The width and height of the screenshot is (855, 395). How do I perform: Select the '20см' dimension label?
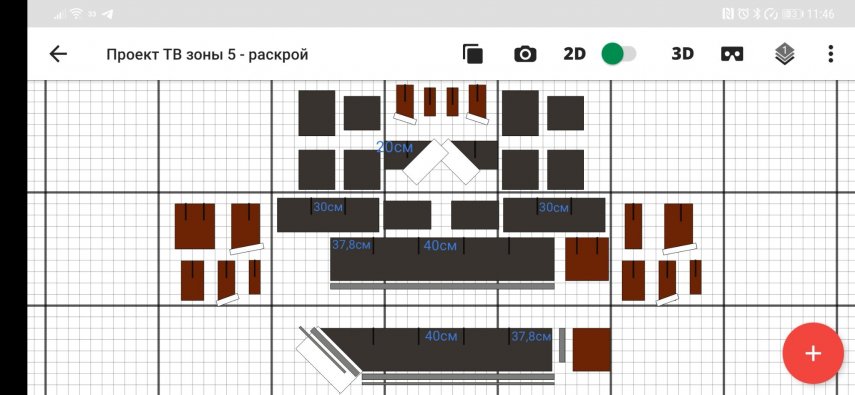pos(395,147)
